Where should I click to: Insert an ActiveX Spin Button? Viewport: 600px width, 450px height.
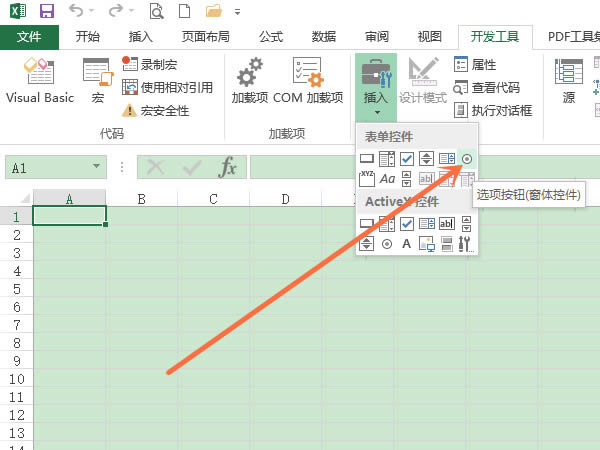point(367,244)
